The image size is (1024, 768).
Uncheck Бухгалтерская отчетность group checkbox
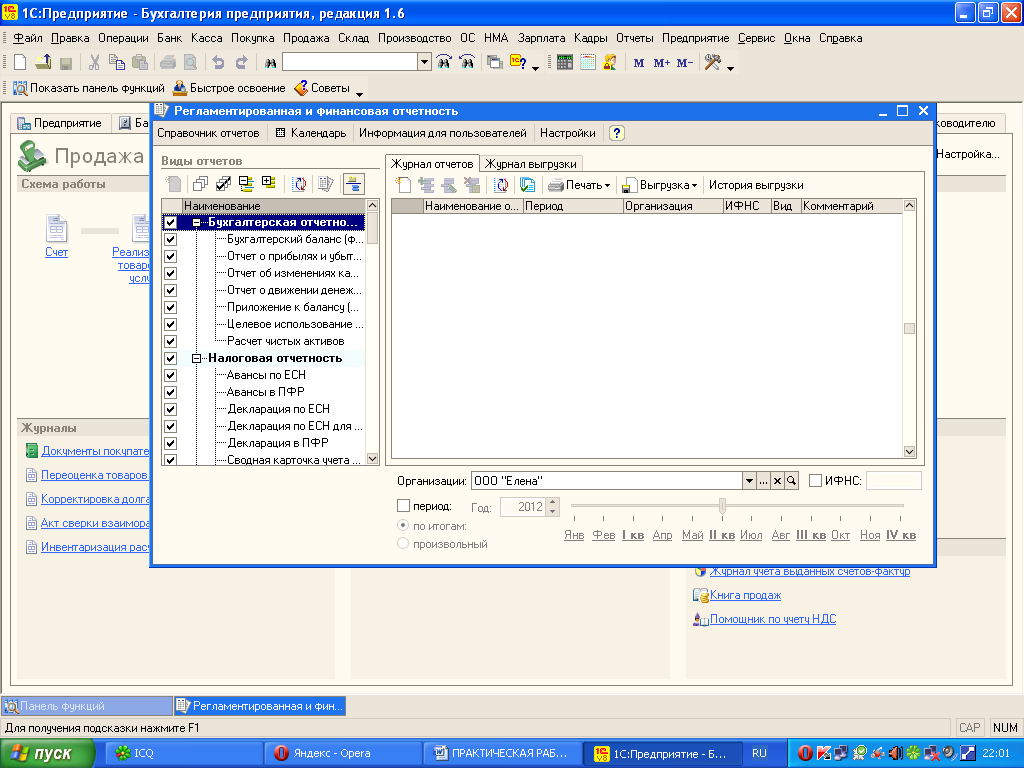point(170,222)
